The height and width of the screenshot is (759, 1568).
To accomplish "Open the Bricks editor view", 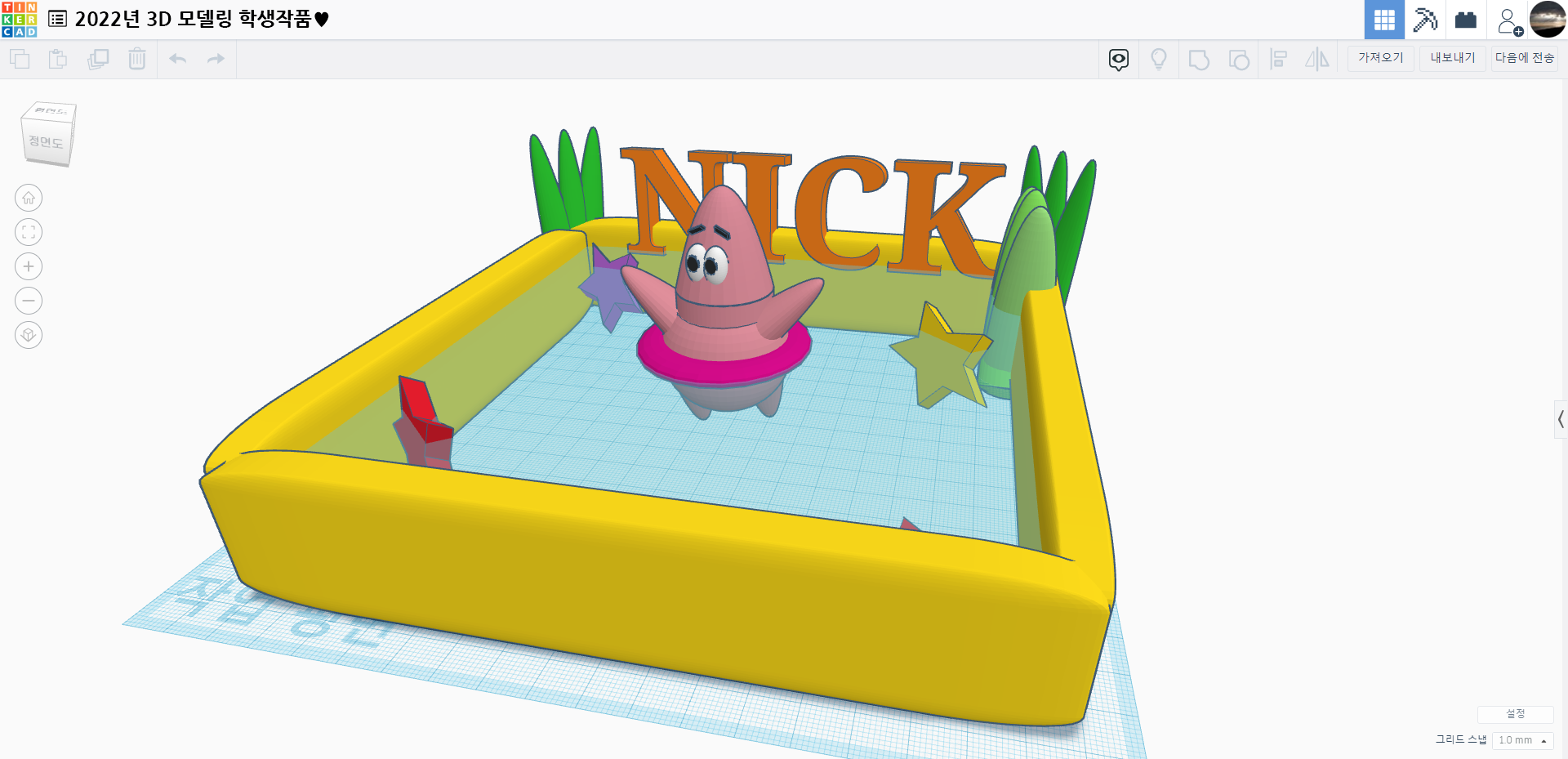I will [x=1466, y=20].
